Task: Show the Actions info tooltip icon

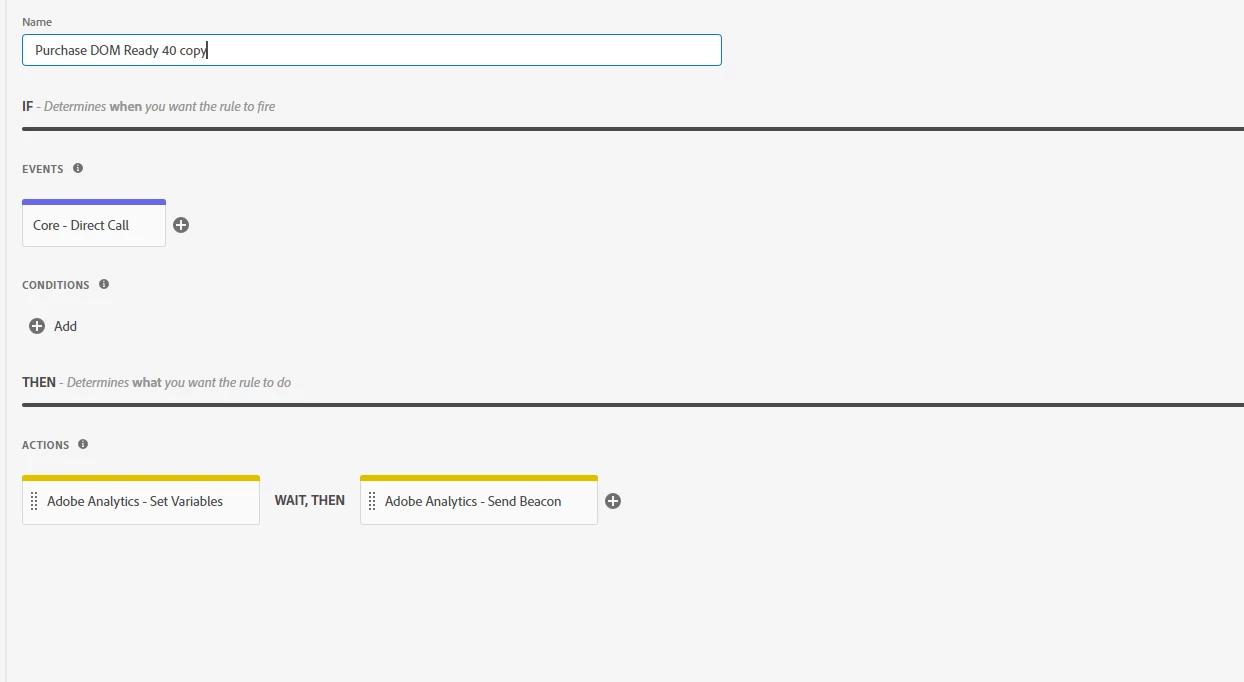Action: pos(83,444)
